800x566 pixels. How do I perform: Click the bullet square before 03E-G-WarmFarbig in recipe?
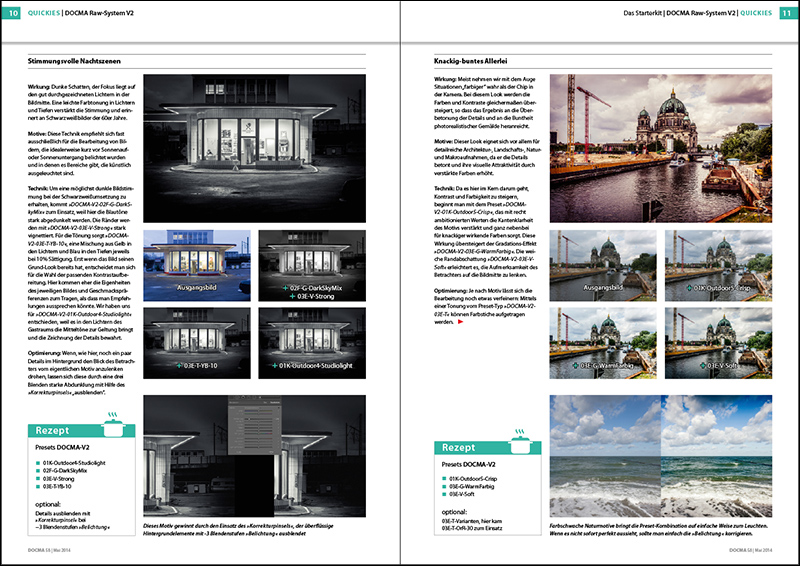tap(445, 486)
